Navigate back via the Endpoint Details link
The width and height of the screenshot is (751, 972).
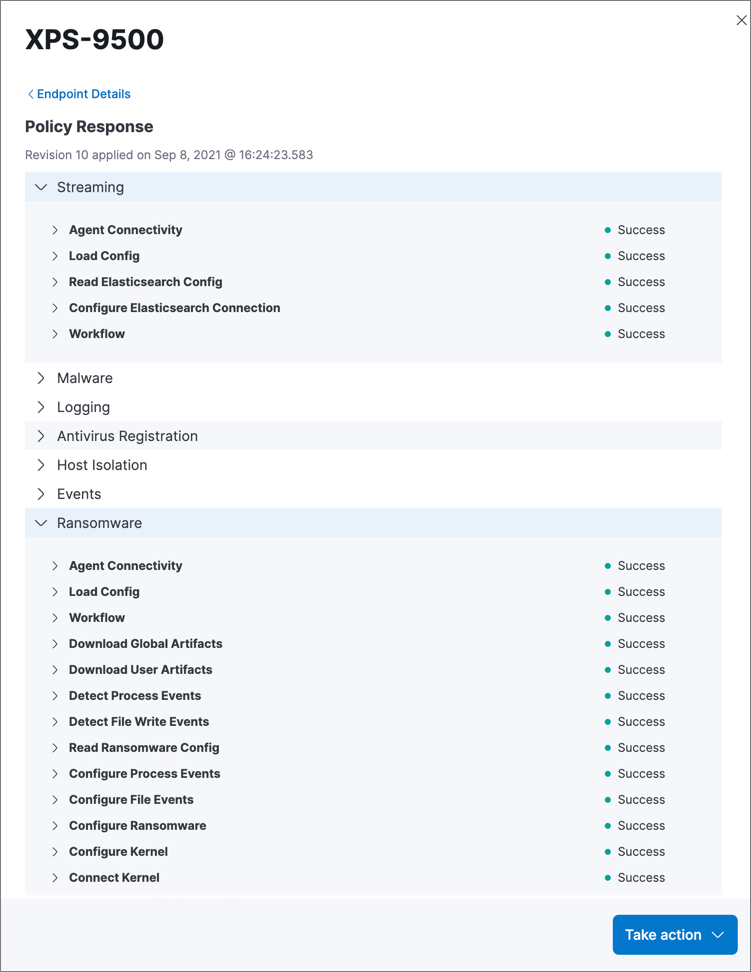pyautogui.click(x=84, y=93)
